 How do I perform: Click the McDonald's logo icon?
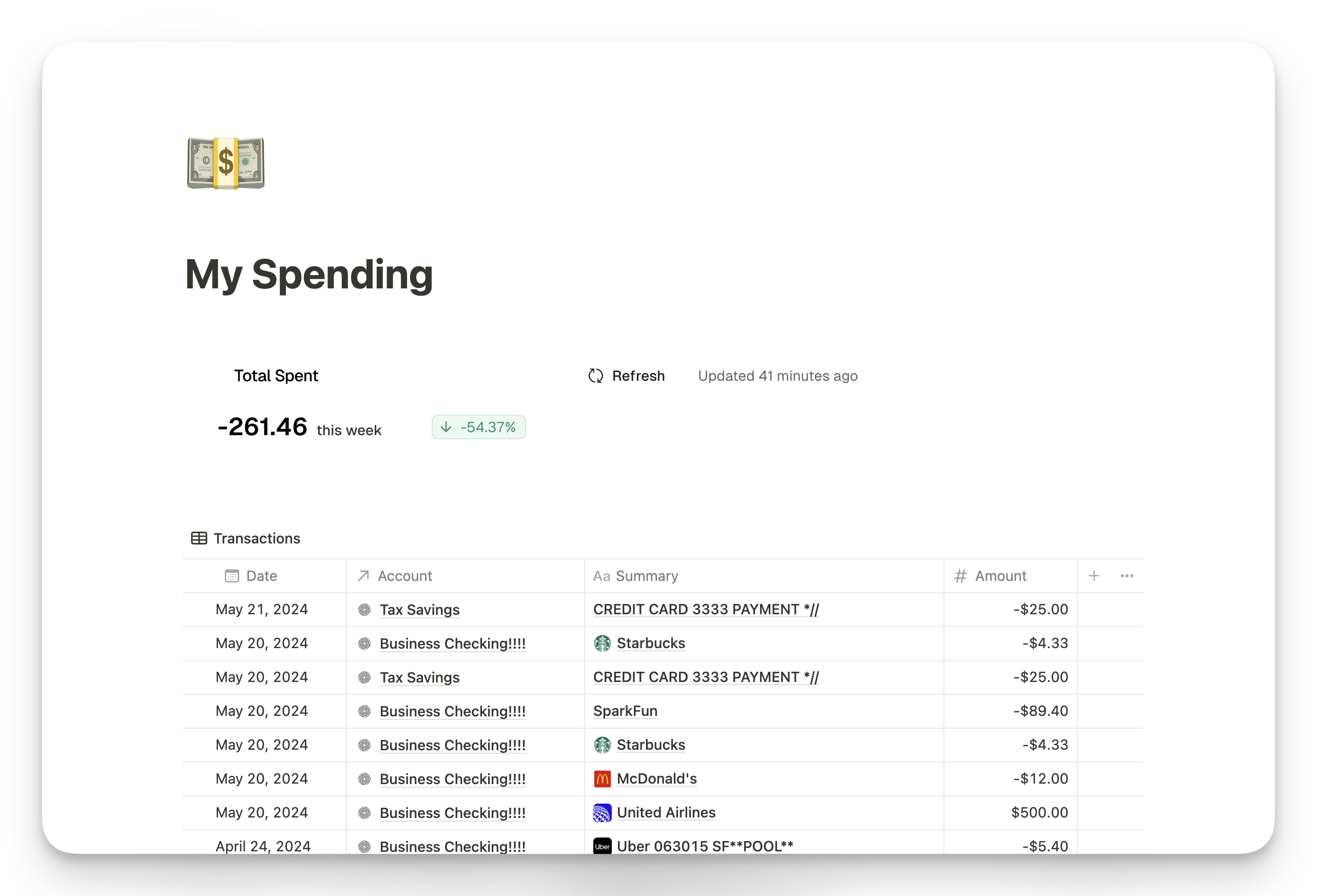point(602,778)
